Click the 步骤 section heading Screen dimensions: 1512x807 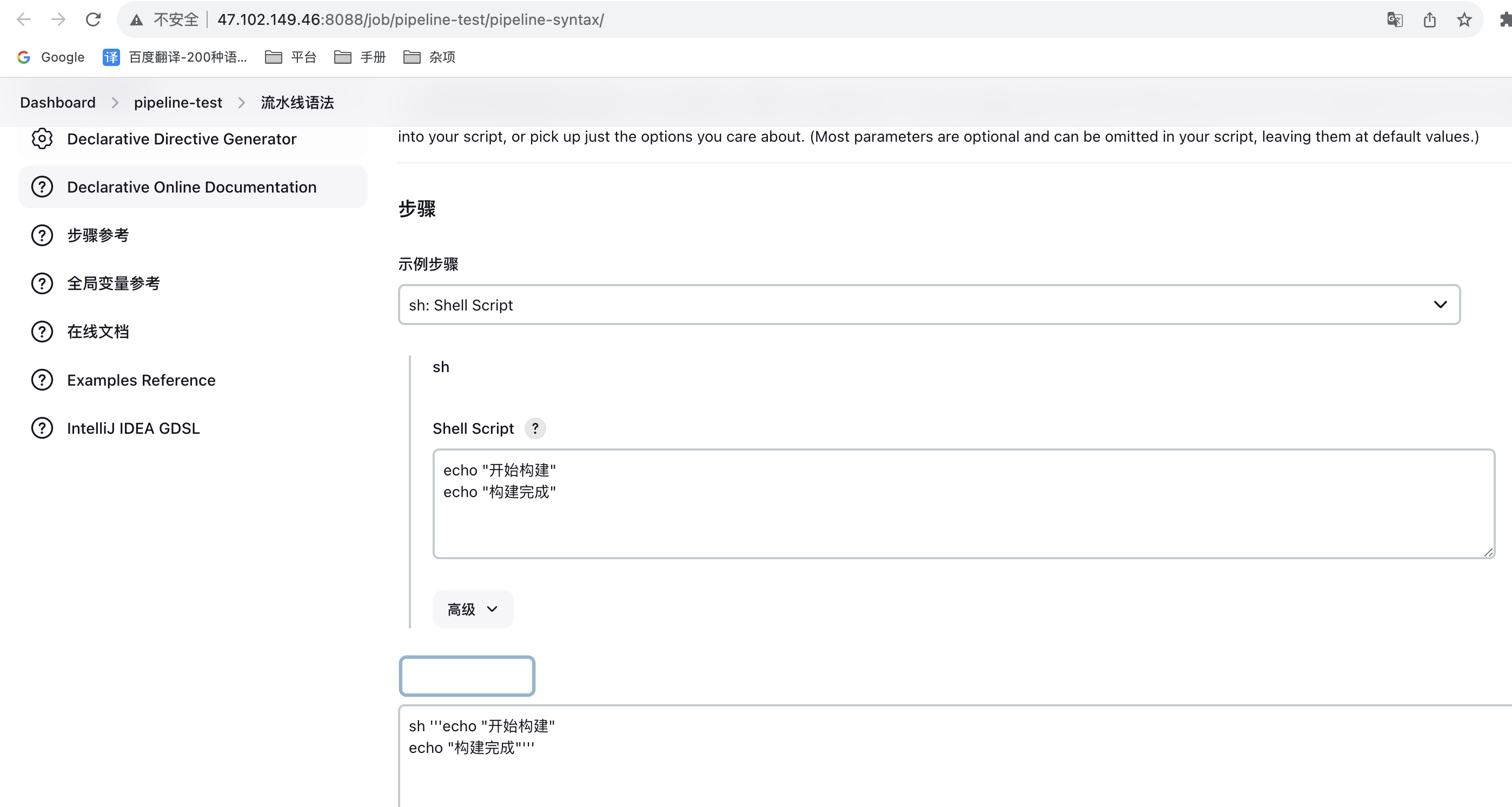pos(417,208)
